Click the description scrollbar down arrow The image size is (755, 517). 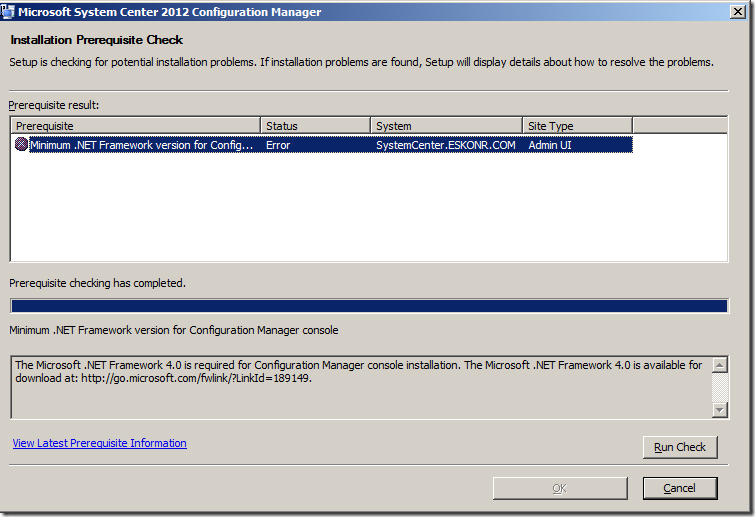(719, 410)
